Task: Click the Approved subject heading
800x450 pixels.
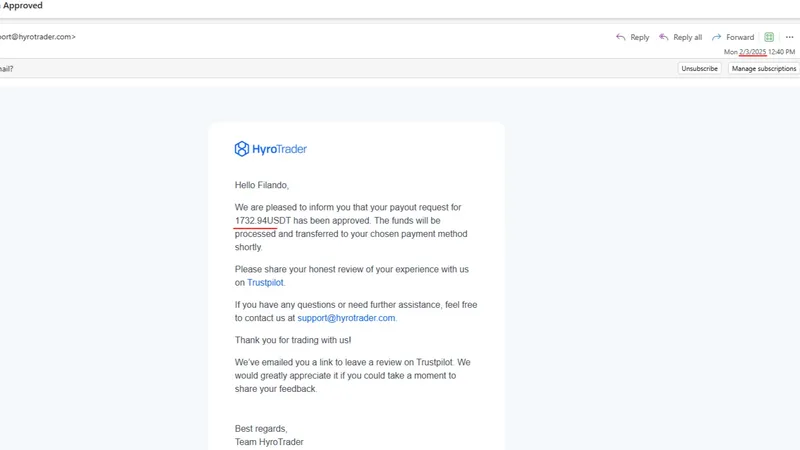Action: [22, 6]
